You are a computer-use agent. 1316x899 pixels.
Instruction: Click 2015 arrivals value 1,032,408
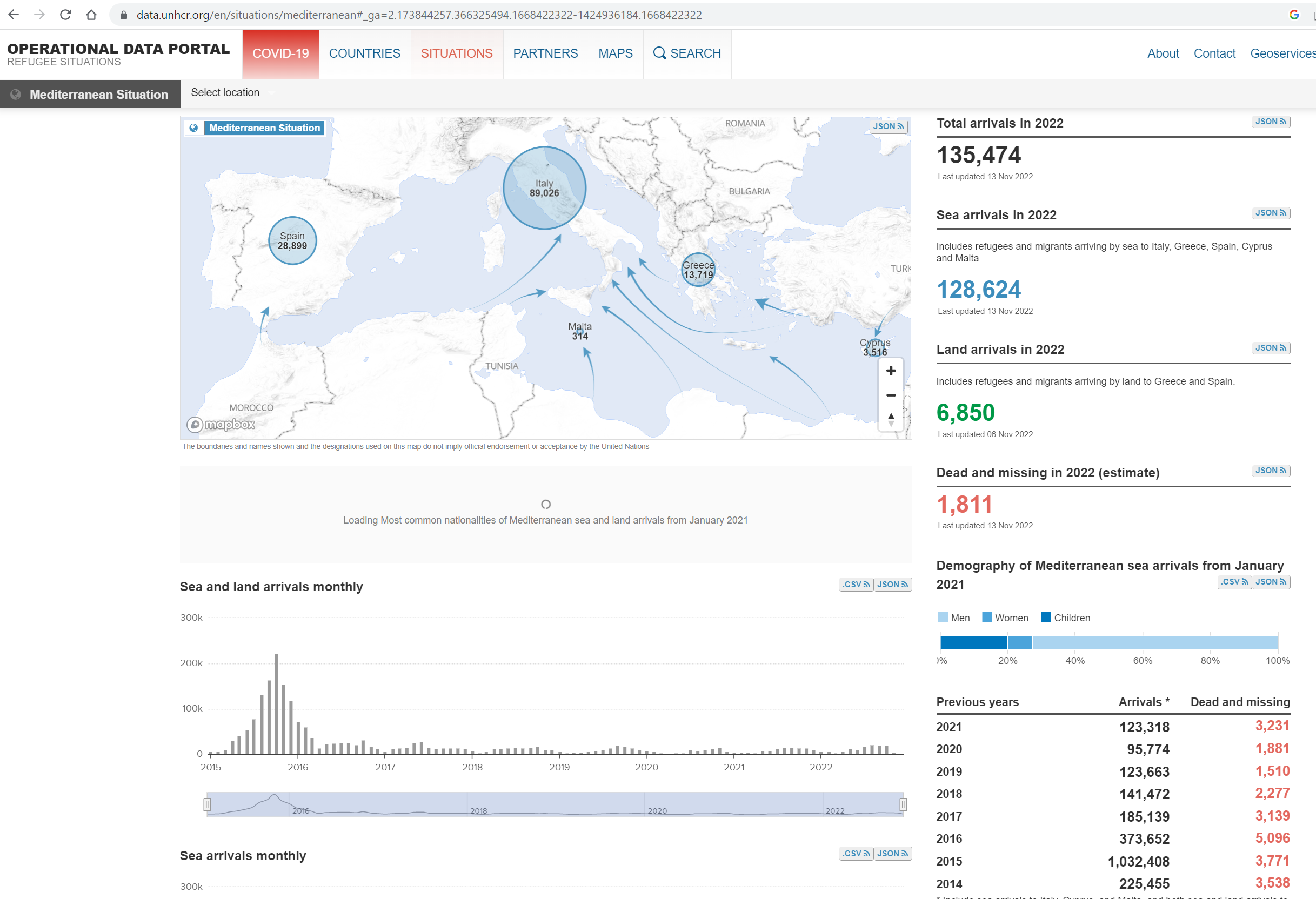[x=1139, y=862]
